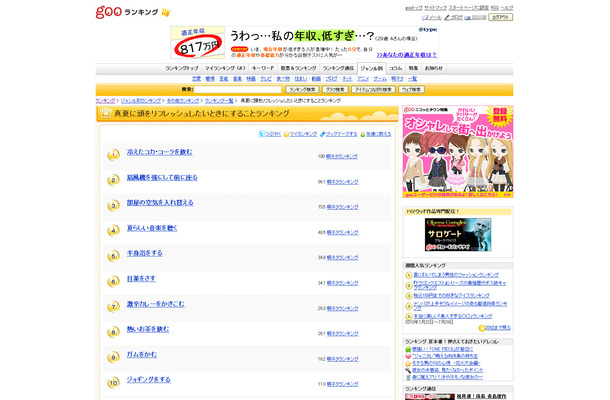Click the crown icon in ranking title bar
The width and height of the screenshot is (610, 400).
[x=106, y=113]
